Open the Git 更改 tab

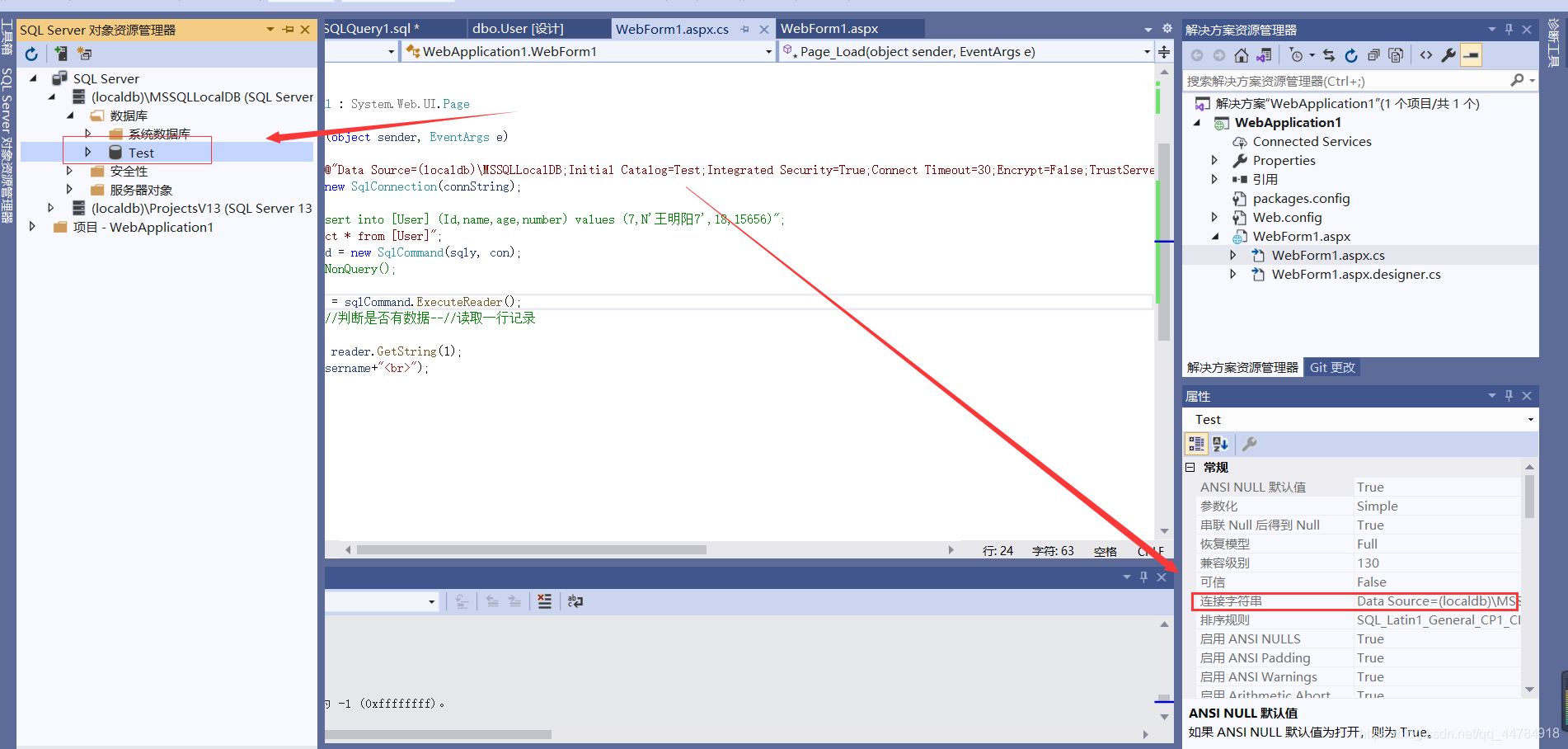pos(1332,367)
